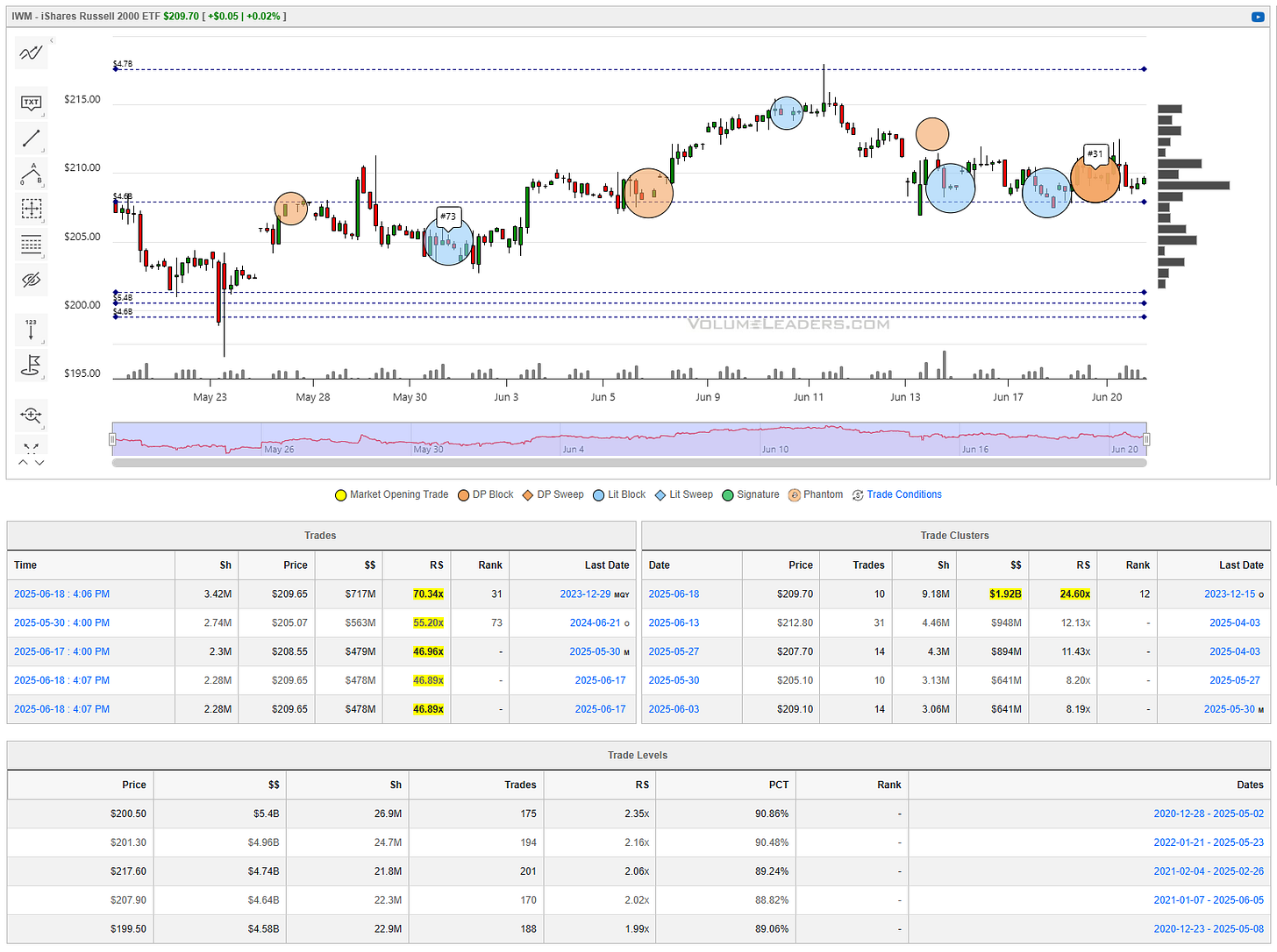Select the A-B pattern drawing tool
Viewport: 1277px width, 952px height.
point(32,174)
